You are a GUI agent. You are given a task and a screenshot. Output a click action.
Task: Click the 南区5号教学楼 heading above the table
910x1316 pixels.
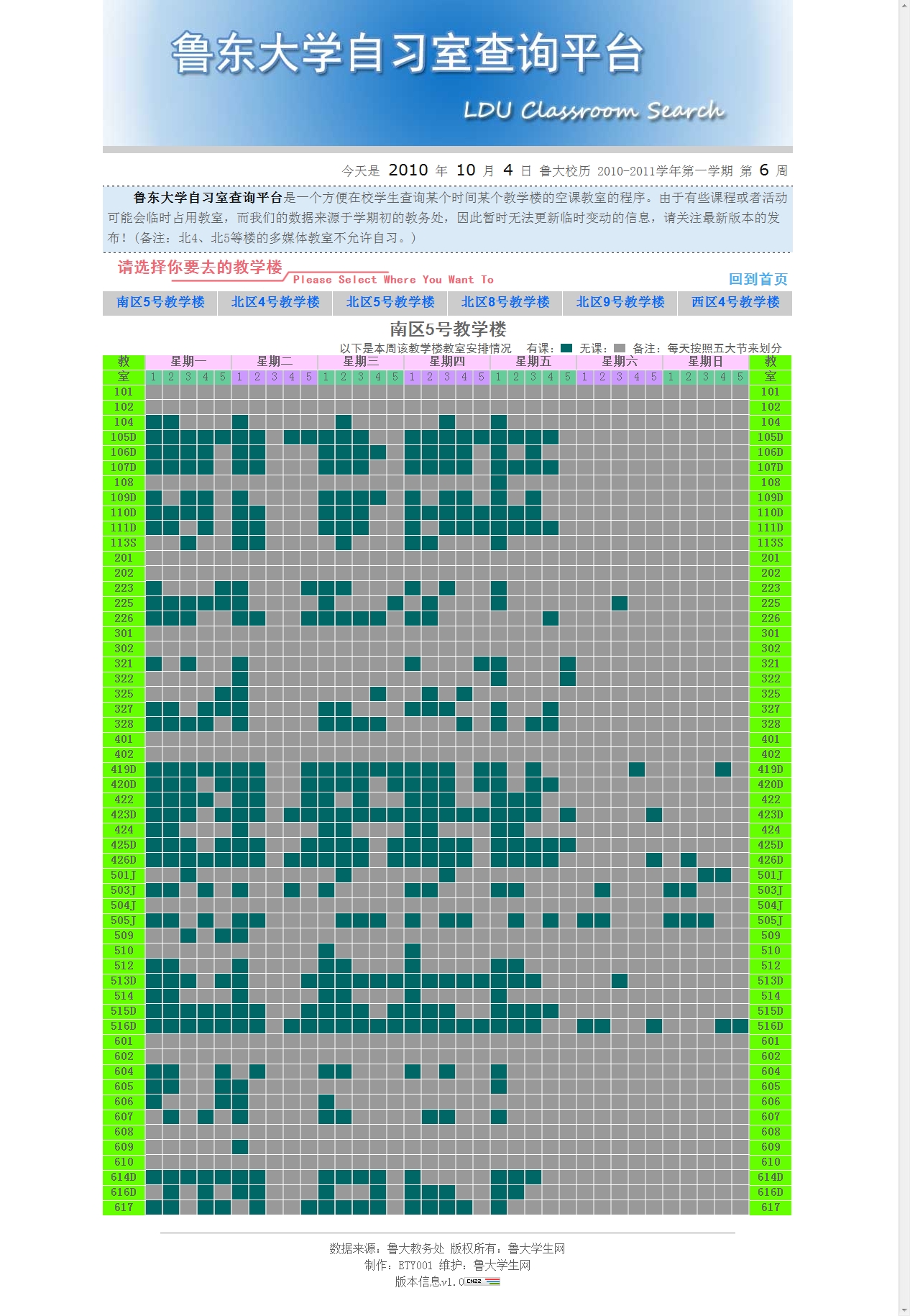pyautogui.click(x=448, y=329)
